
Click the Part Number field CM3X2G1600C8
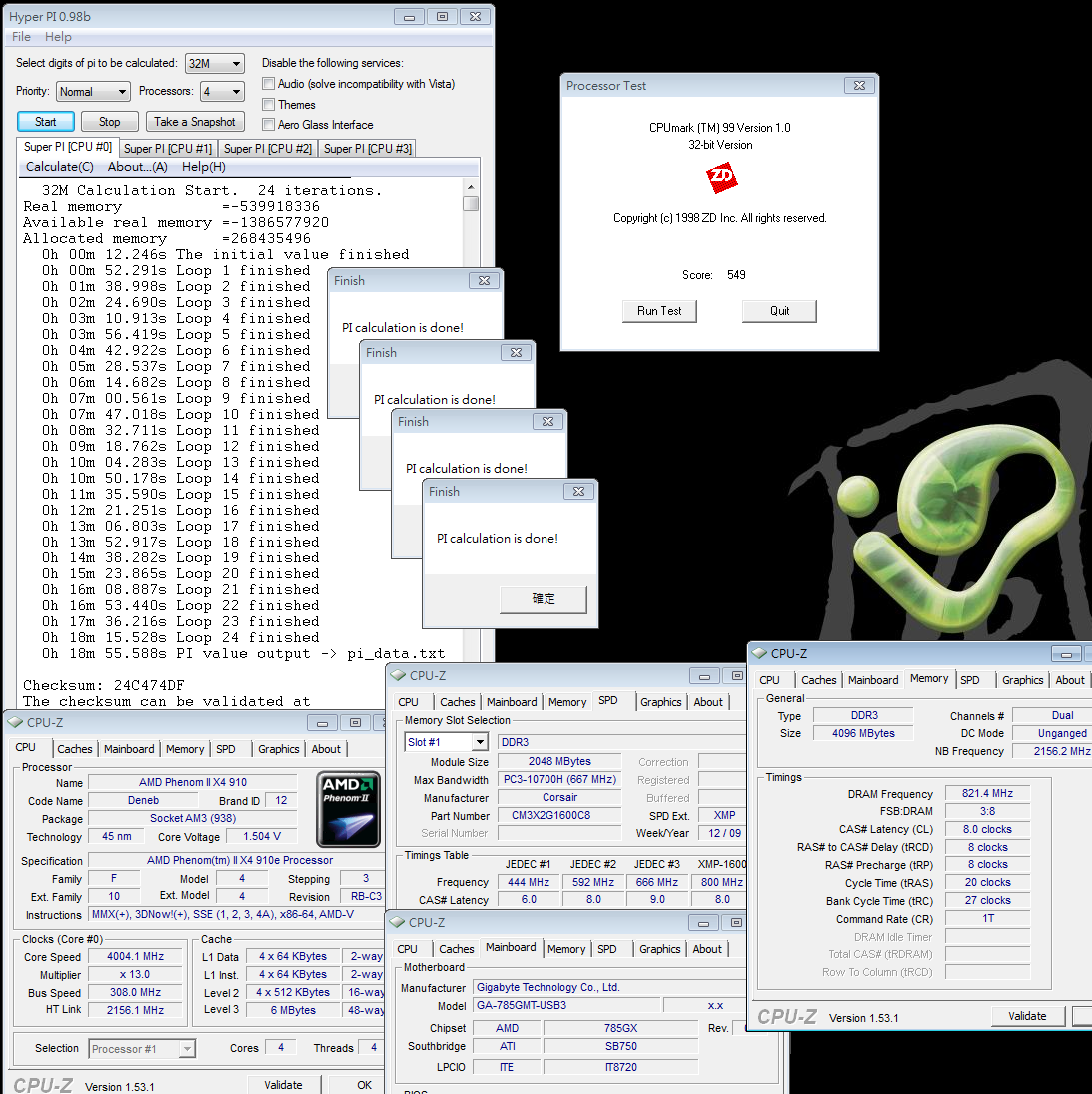558,815
